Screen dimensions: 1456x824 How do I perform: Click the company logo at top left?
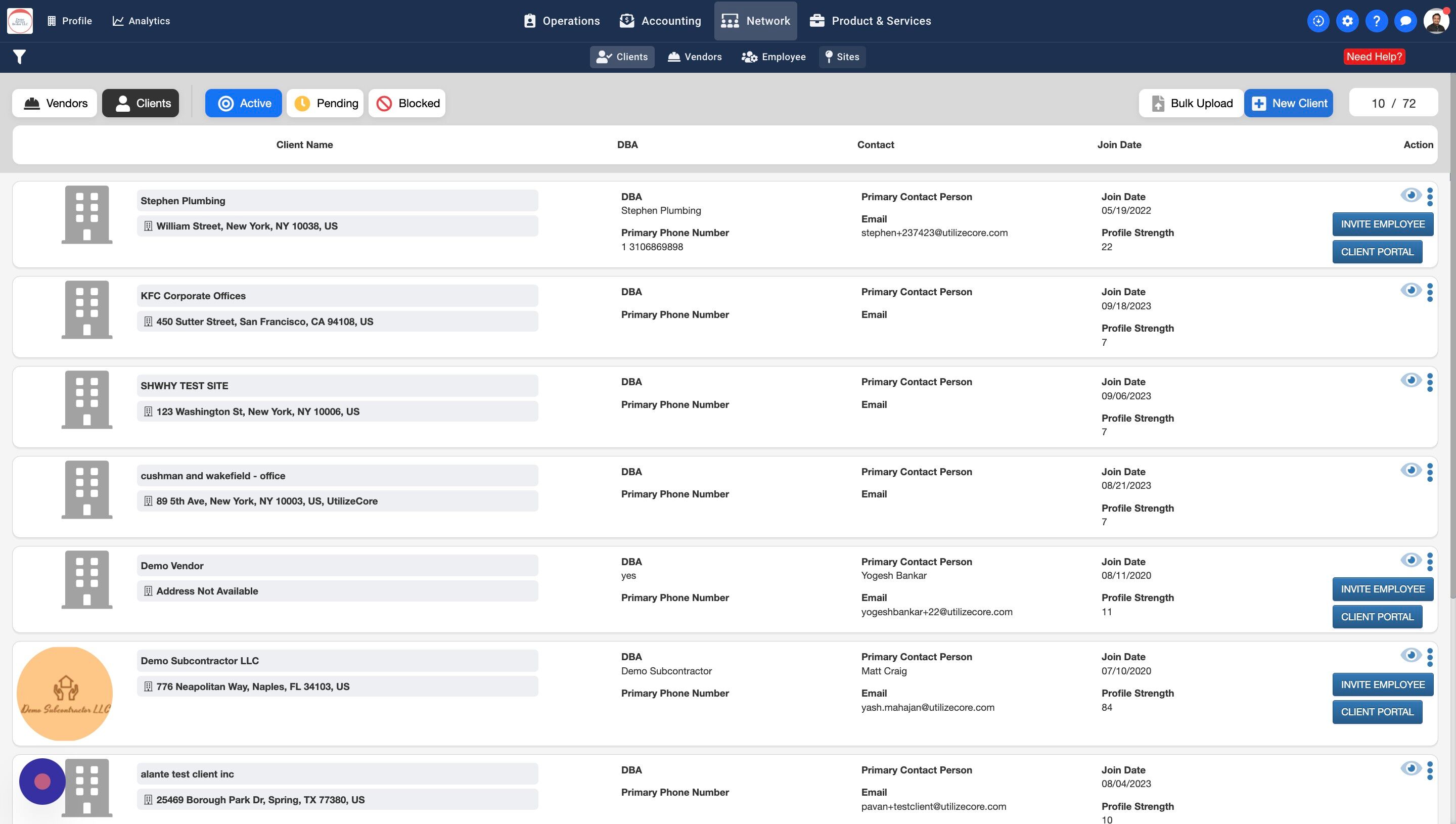(20, 21)
